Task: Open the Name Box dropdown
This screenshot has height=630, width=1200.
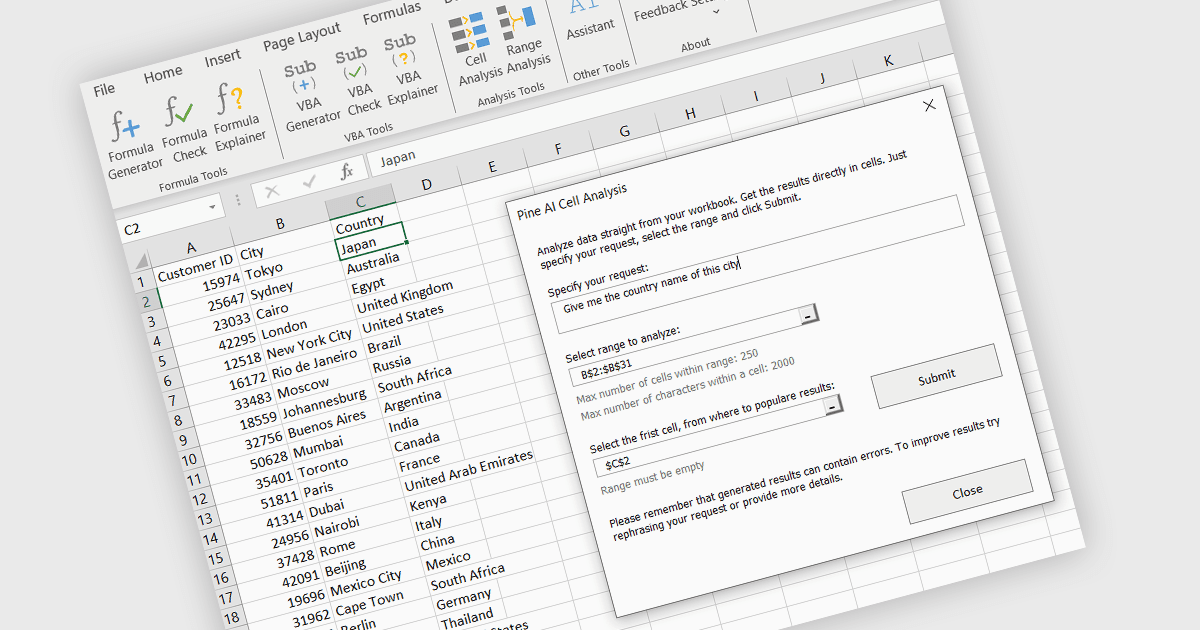Action: click(x=214, y=207)
